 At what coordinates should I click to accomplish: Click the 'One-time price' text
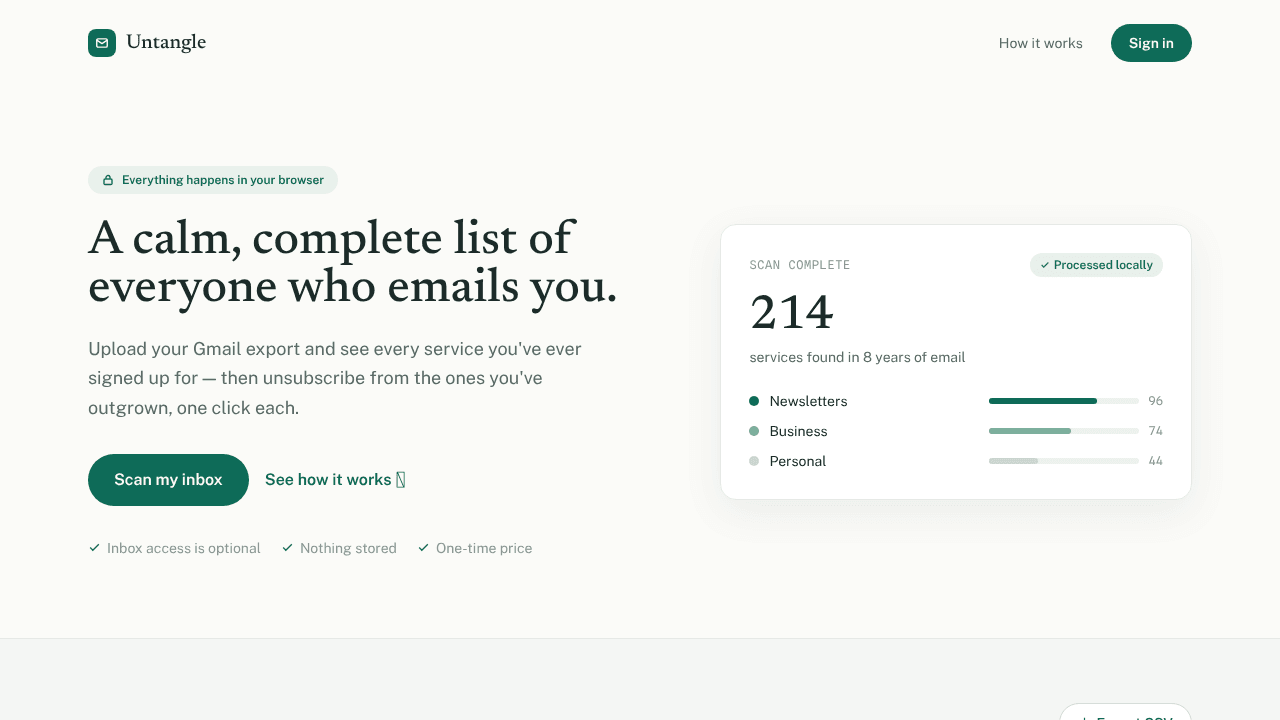click(x=484, y=548)
